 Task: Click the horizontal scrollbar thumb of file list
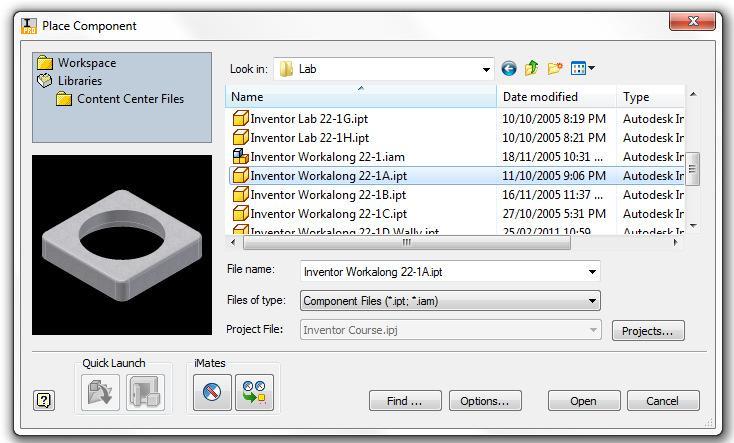point(406,243)
